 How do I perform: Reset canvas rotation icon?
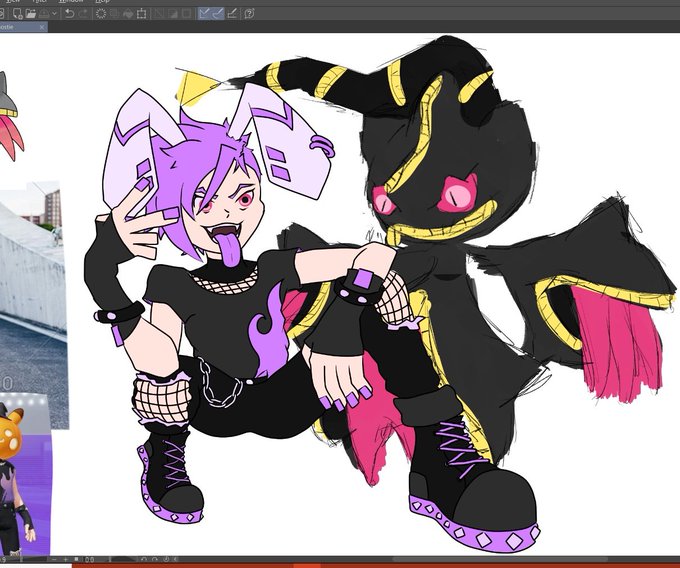point(166,559)
